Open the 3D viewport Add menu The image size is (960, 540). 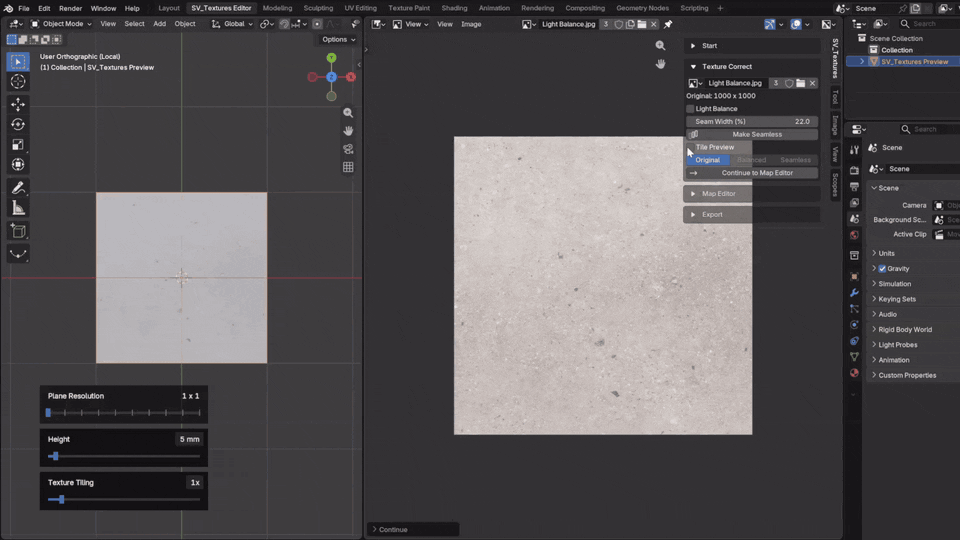[x=159, y=24]
